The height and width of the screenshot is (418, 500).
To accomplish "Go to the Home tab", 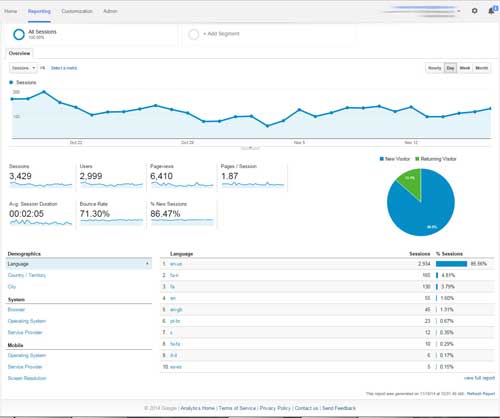I will click(x=11, y=11).
